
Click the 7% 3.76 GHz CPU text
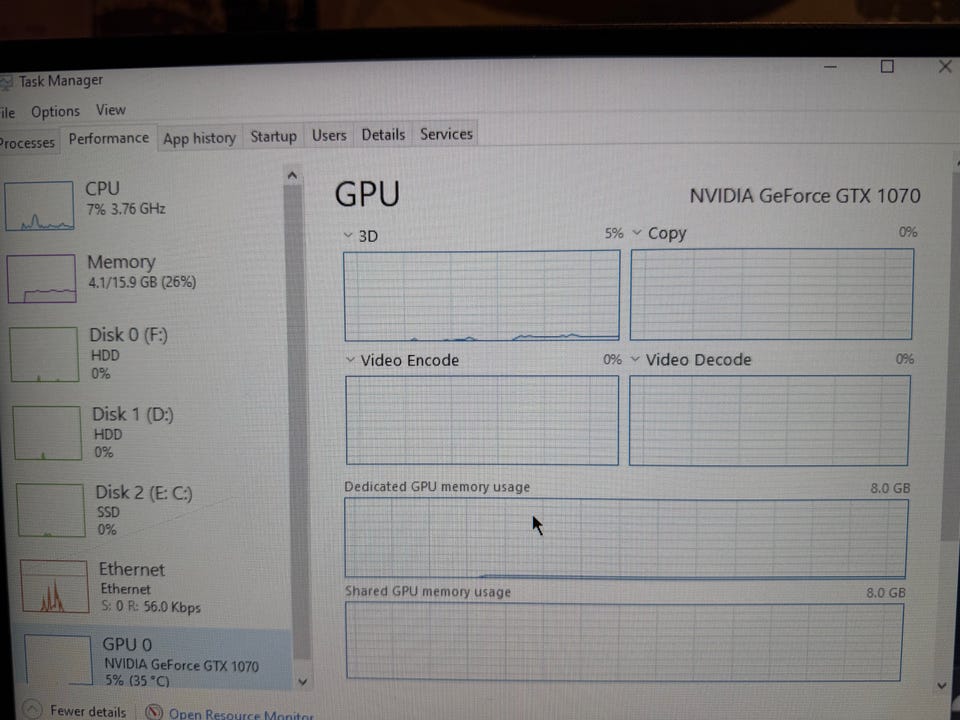[x=126, y=209]
